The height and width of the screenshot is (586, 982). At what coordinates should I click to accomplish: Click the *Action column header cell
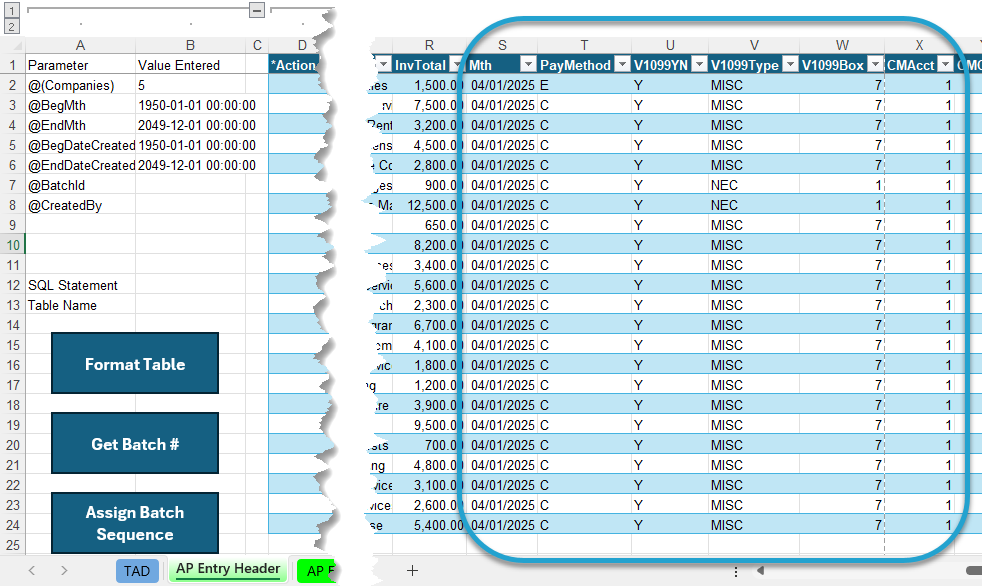[294, 65]
